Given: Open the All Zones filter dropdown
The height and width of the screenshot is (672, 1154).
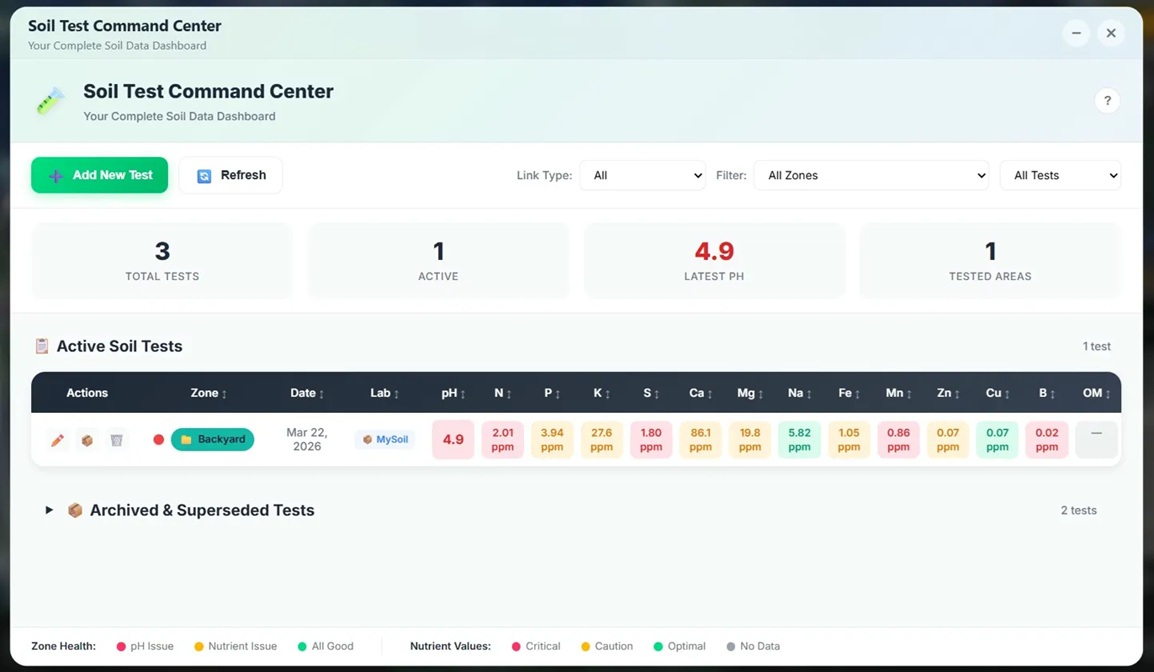Looking at the screenshot, I should pos(870,175).
